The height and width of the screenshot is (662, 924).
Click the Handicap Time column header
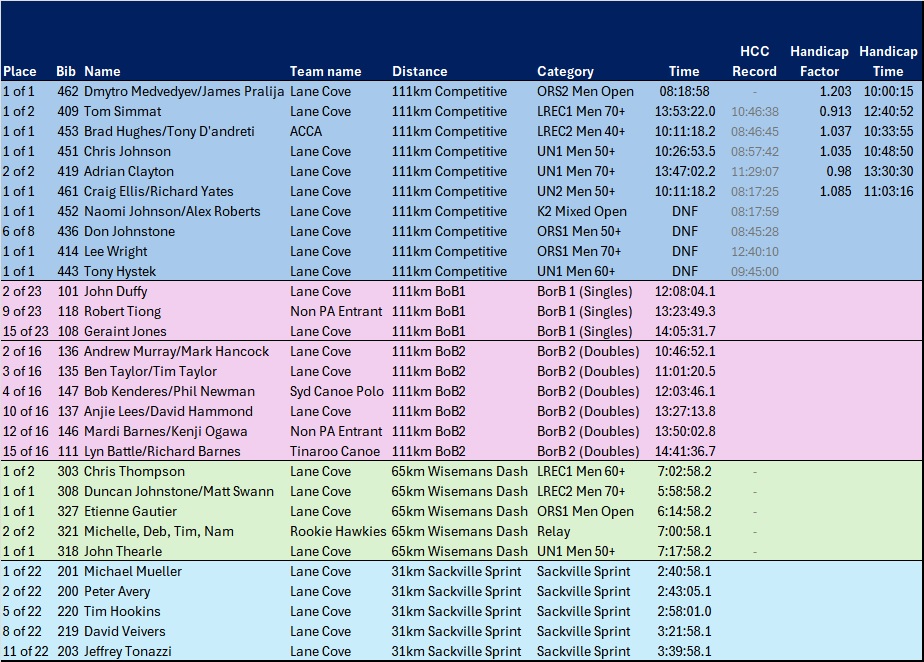pos(887,61)
